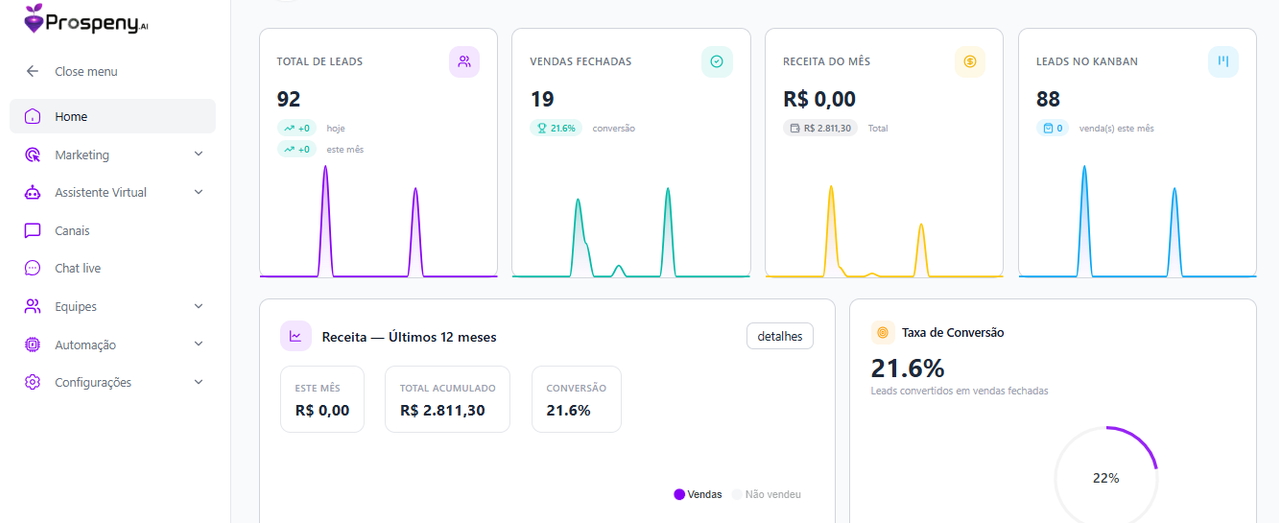
Task: Click the 92 total leads value
Action: pyautogui.click(x=289, y=99)
